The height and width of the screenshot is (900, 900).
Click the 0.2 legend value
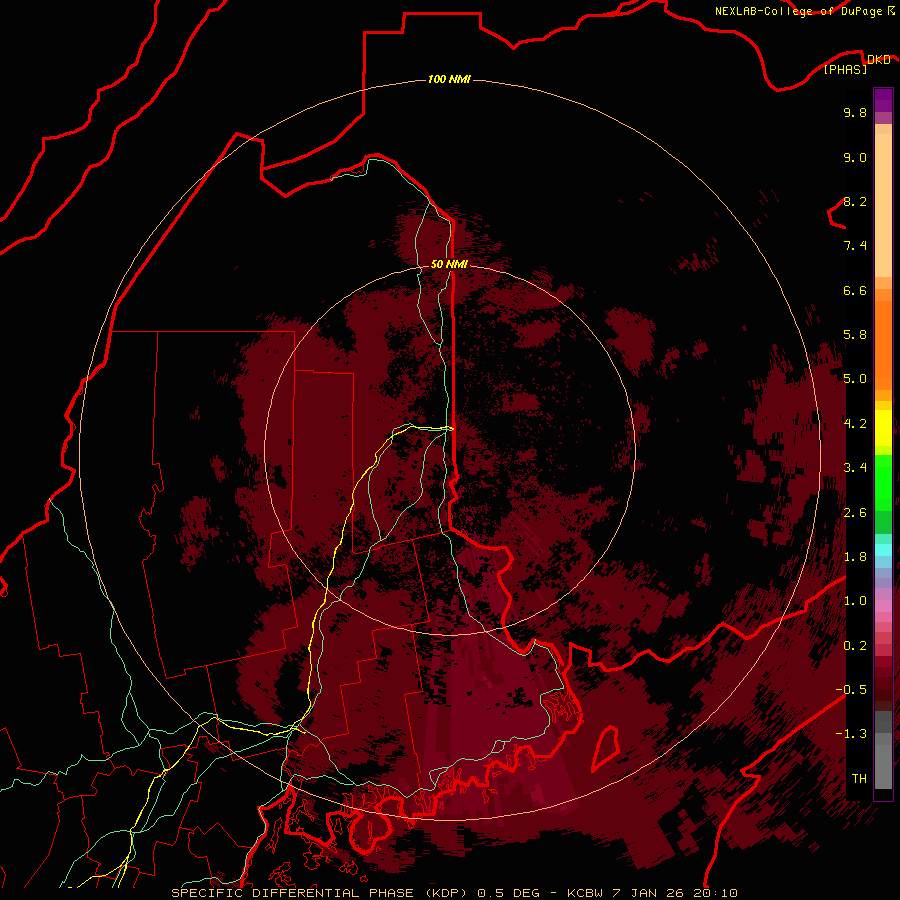pyautogui.click(x=855, y=646)
